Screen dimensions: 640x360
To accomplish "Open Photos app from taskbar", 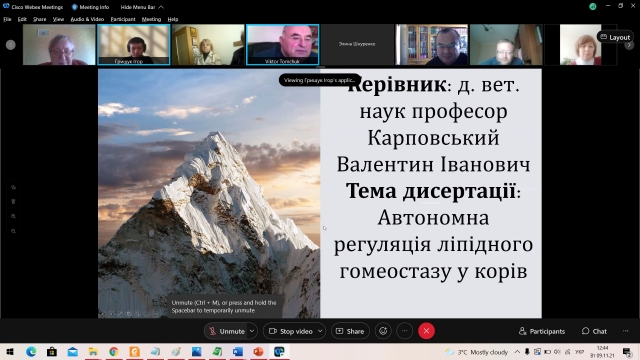I will tap(196, 352).
